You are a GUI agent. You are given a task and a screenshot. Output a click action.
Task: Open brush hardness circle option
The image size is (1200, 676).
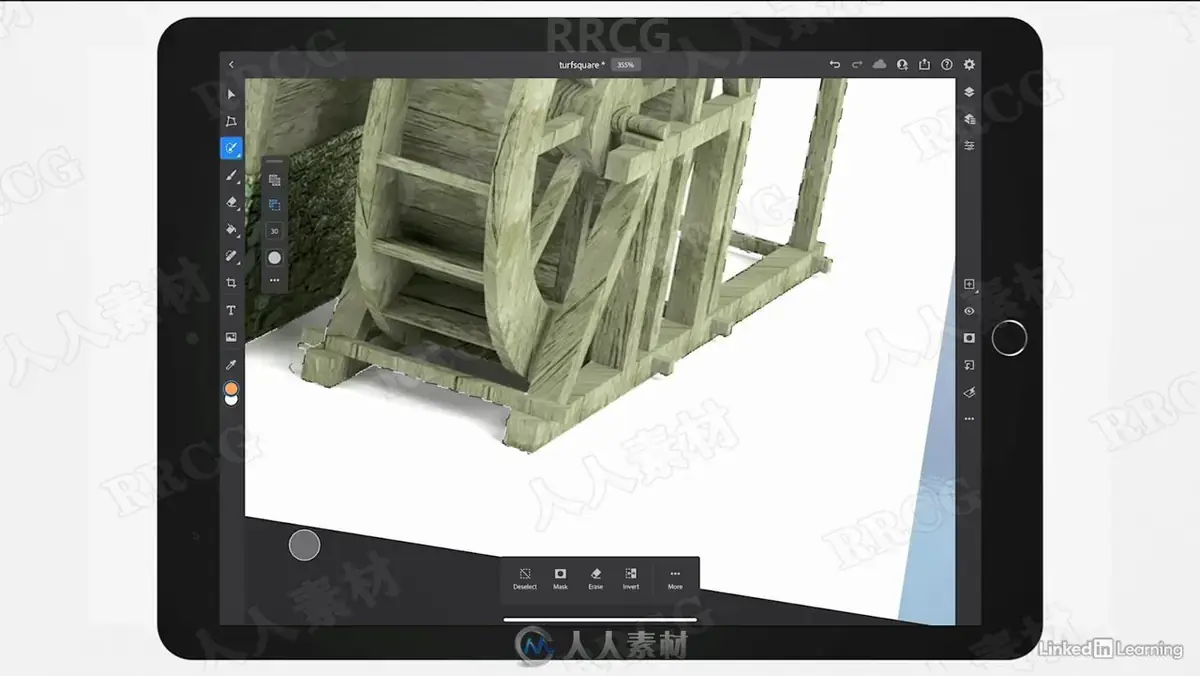click(275, 257)
